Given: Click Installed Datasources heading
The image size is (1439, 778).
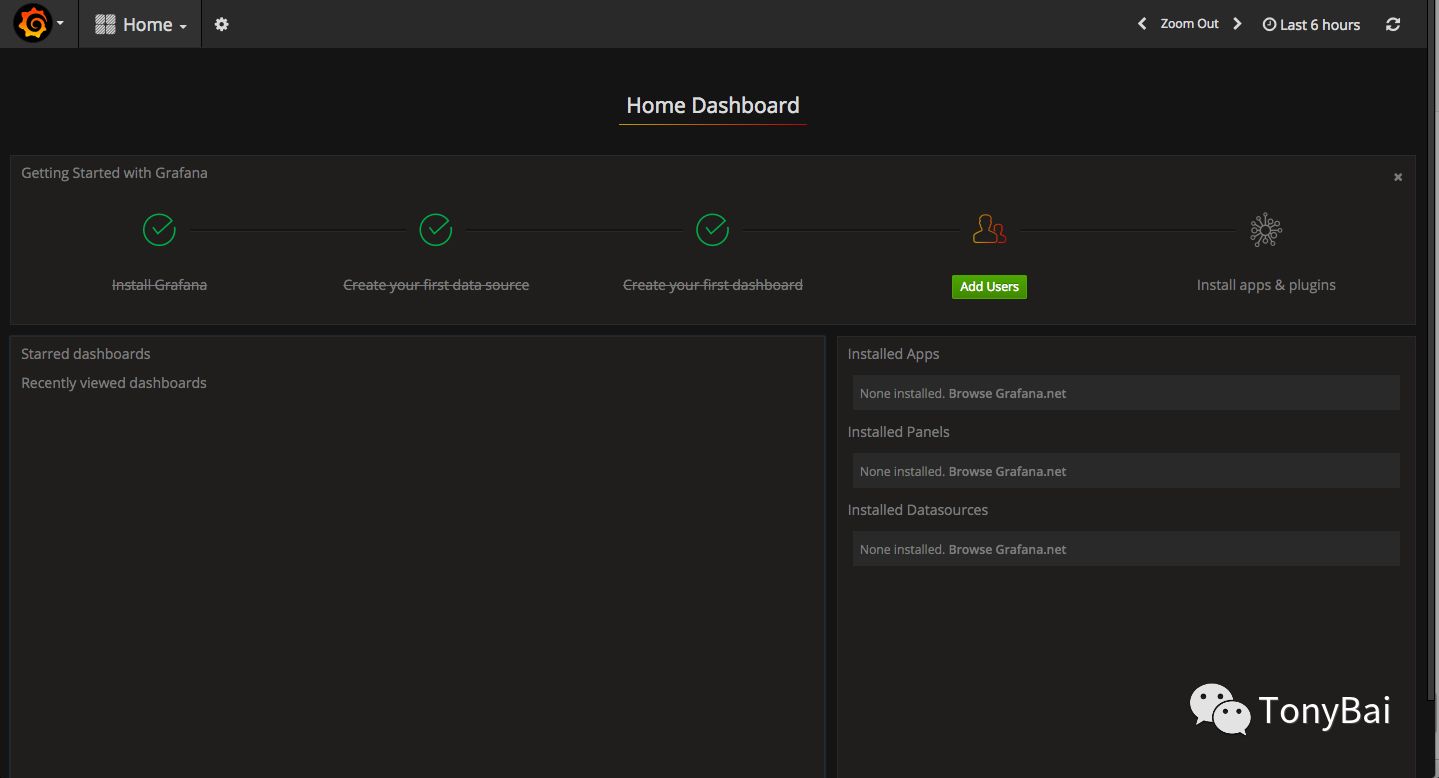Looking at the screenshot, I should (x=918, y=510).
